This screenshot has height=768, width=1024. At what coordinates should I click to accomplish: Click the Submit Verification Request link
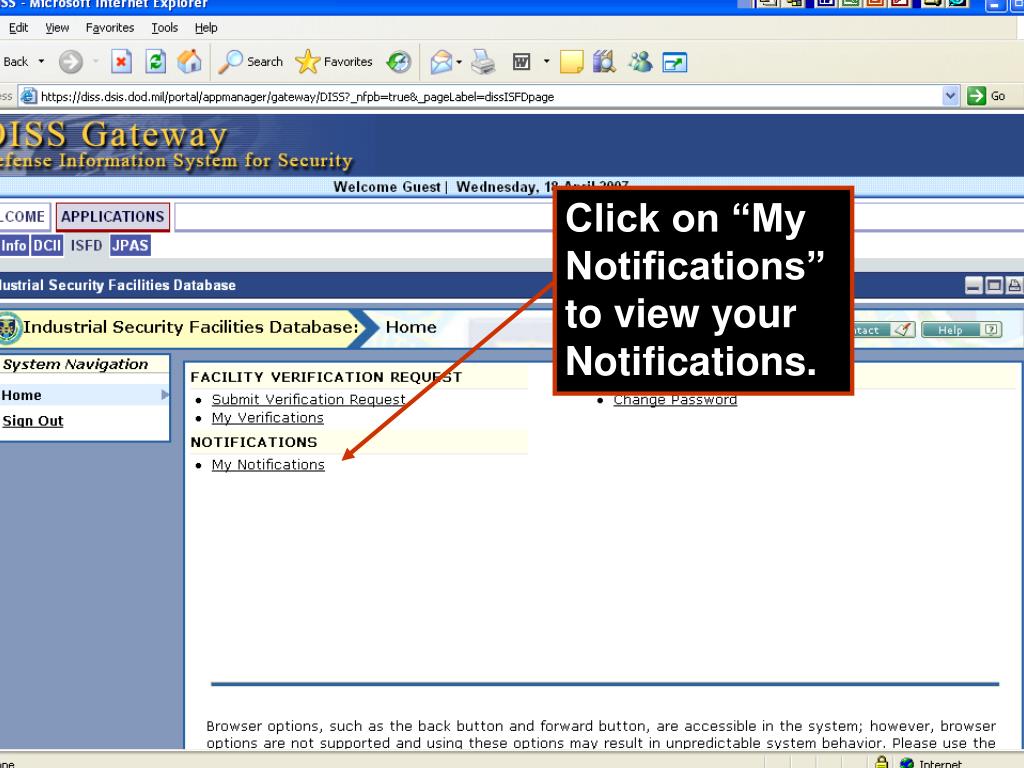coord(308,399)
